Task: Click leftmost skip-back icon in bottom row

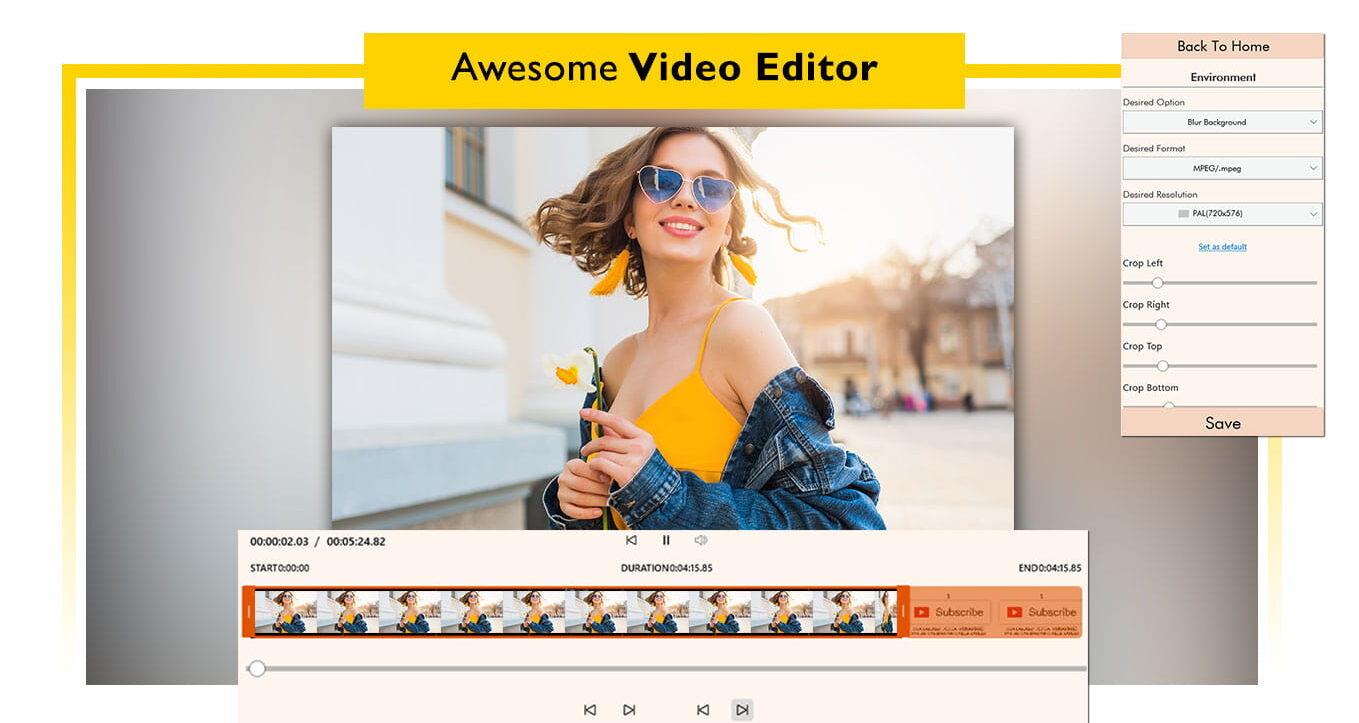Action: [x=590, y=710]
